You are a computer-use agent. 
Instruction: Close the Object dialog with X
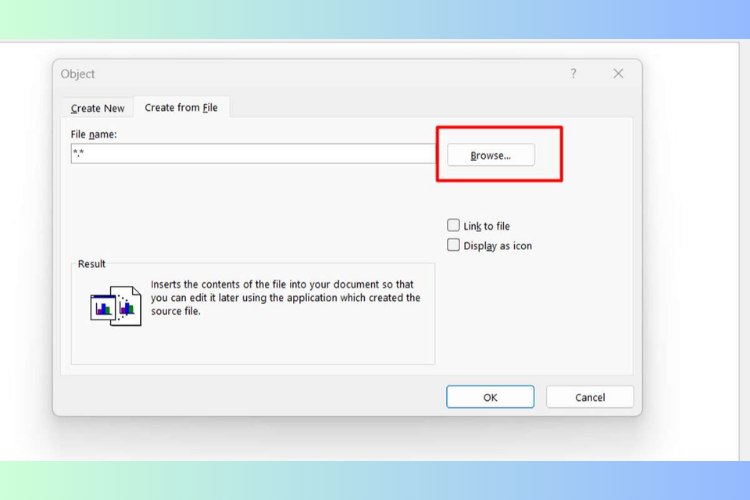click(x=618, y=73)
